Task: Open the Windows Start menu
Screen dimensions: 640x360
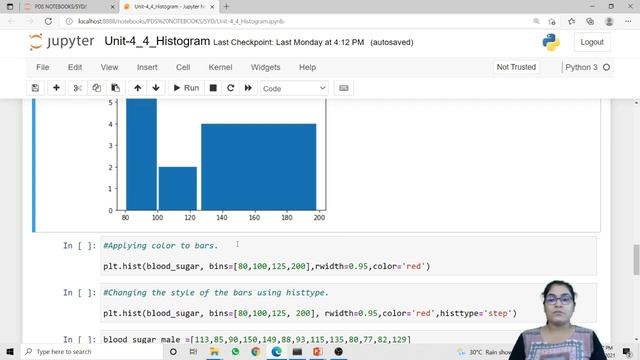Action: tap(10, 351)
